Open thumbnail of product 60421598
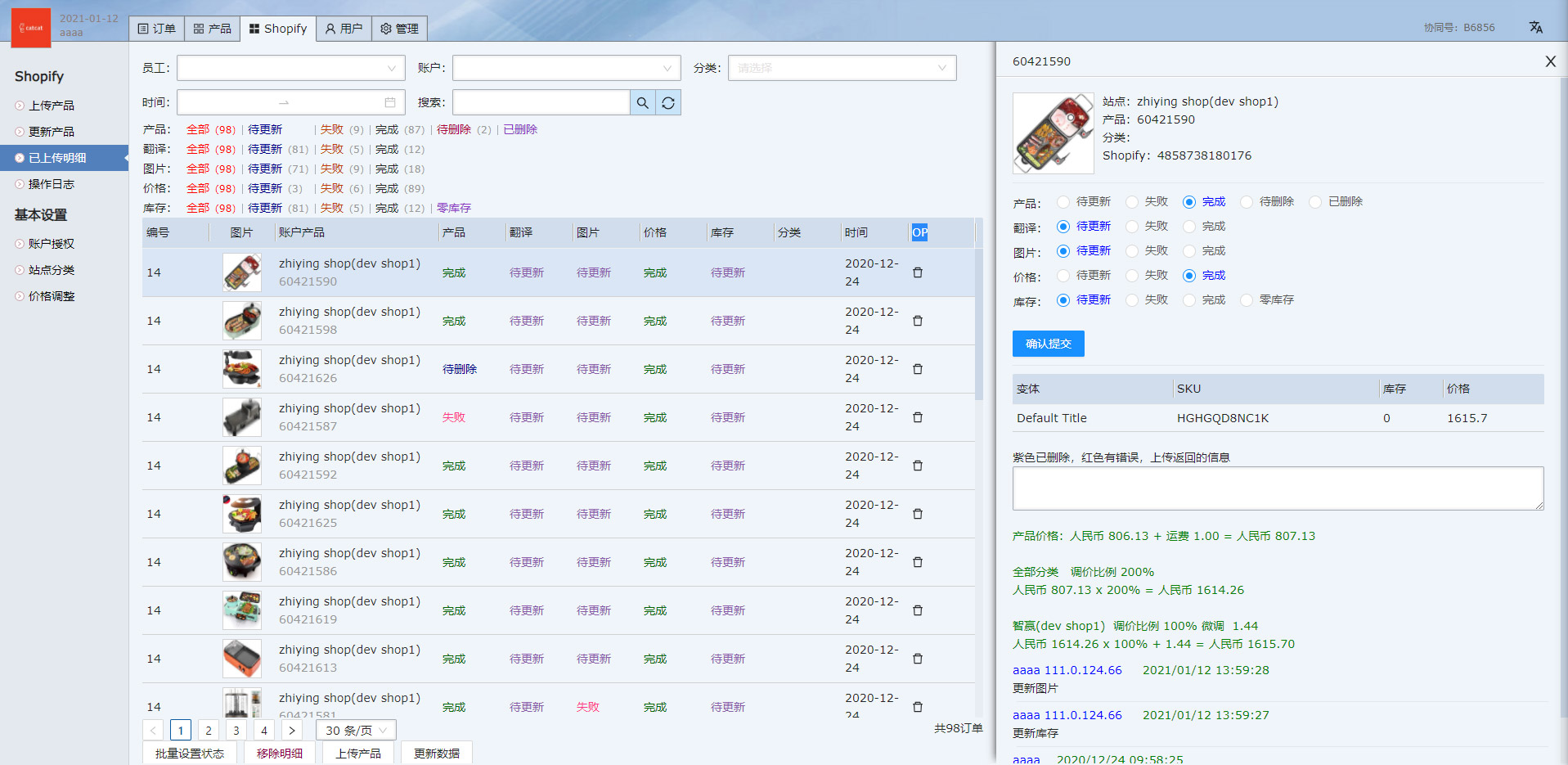The height and width of the screenshot is (765, 1568). tap(242, 321)
